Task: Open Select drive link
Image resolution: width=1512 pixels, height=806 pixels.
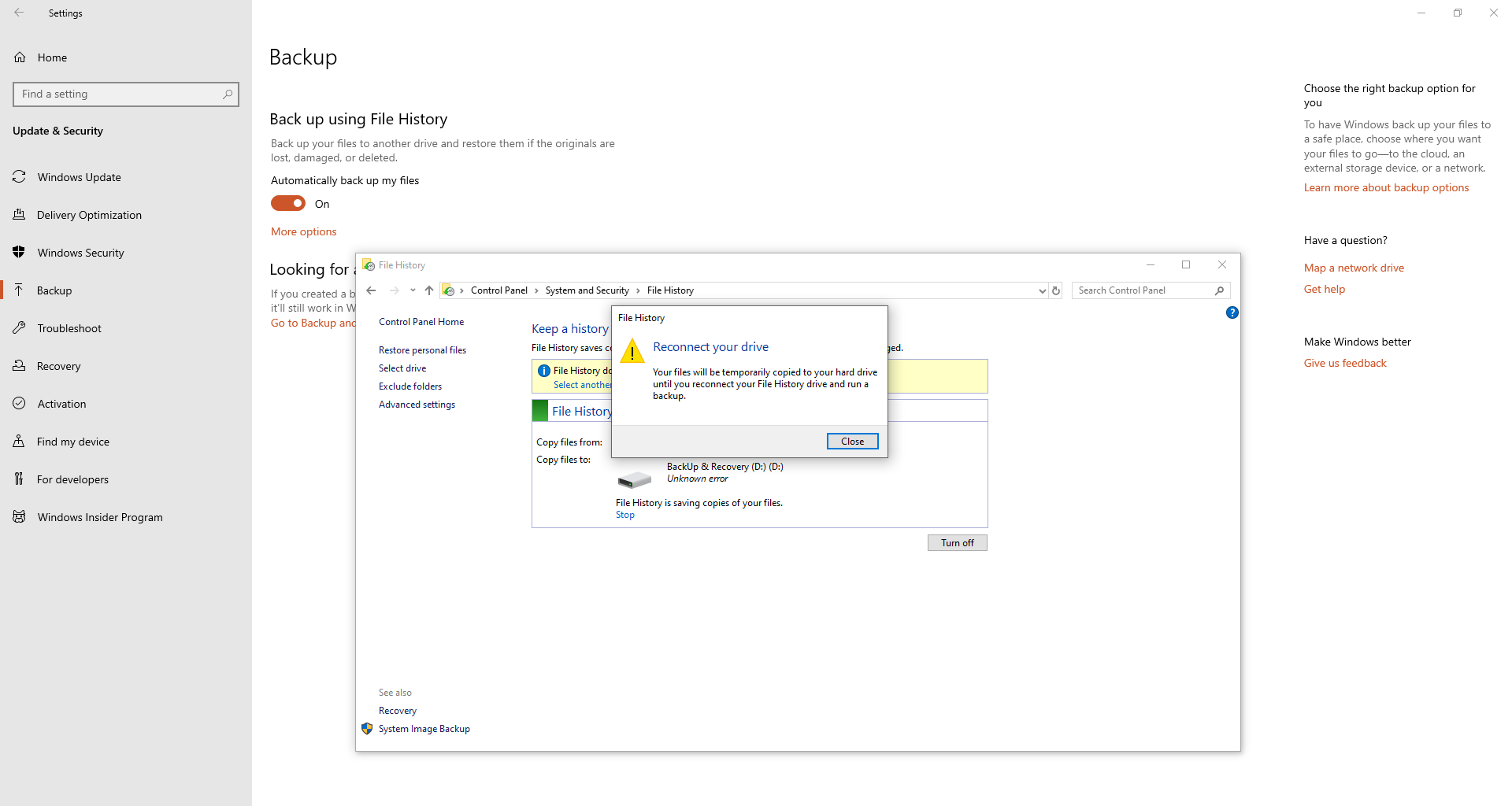Action: coord(402,368)
